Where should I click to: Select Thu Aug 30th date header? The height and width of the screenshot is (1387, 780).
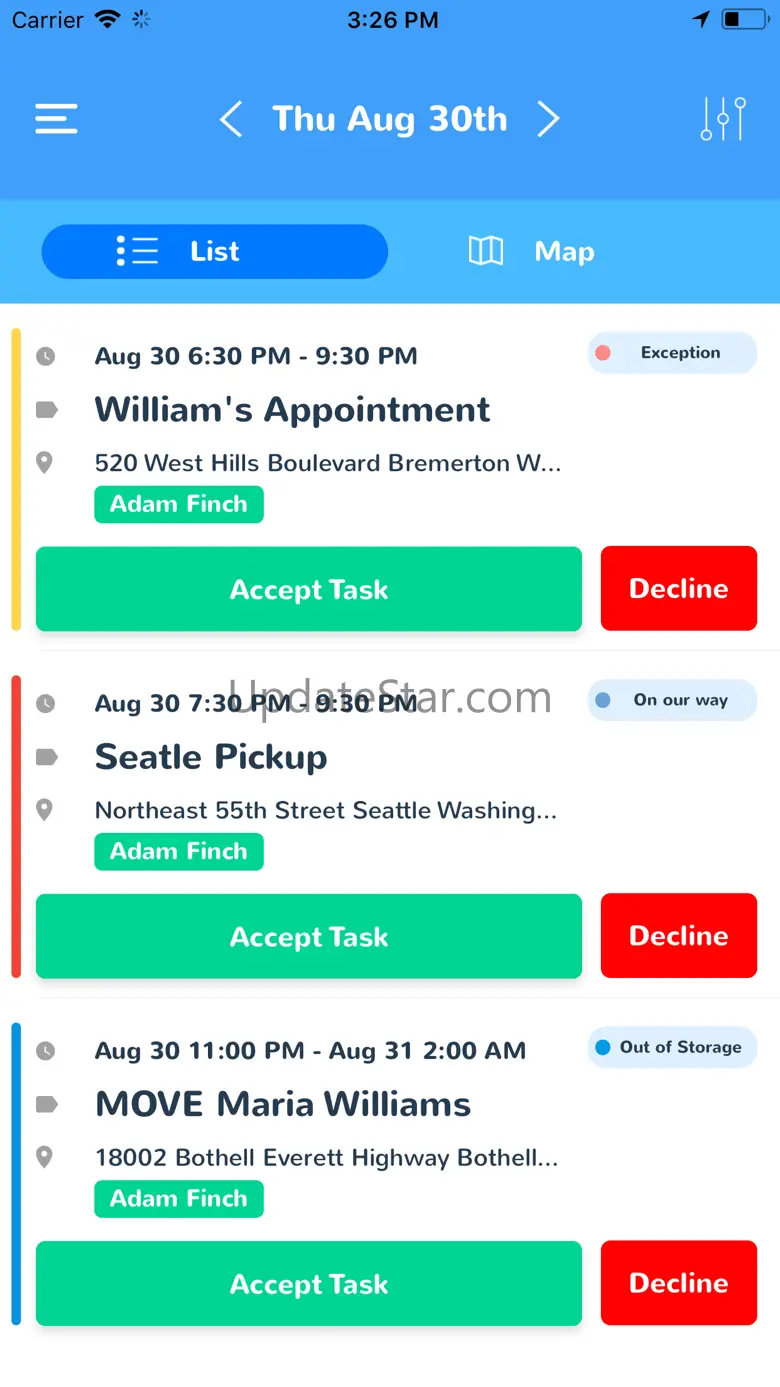coord(390,119)
